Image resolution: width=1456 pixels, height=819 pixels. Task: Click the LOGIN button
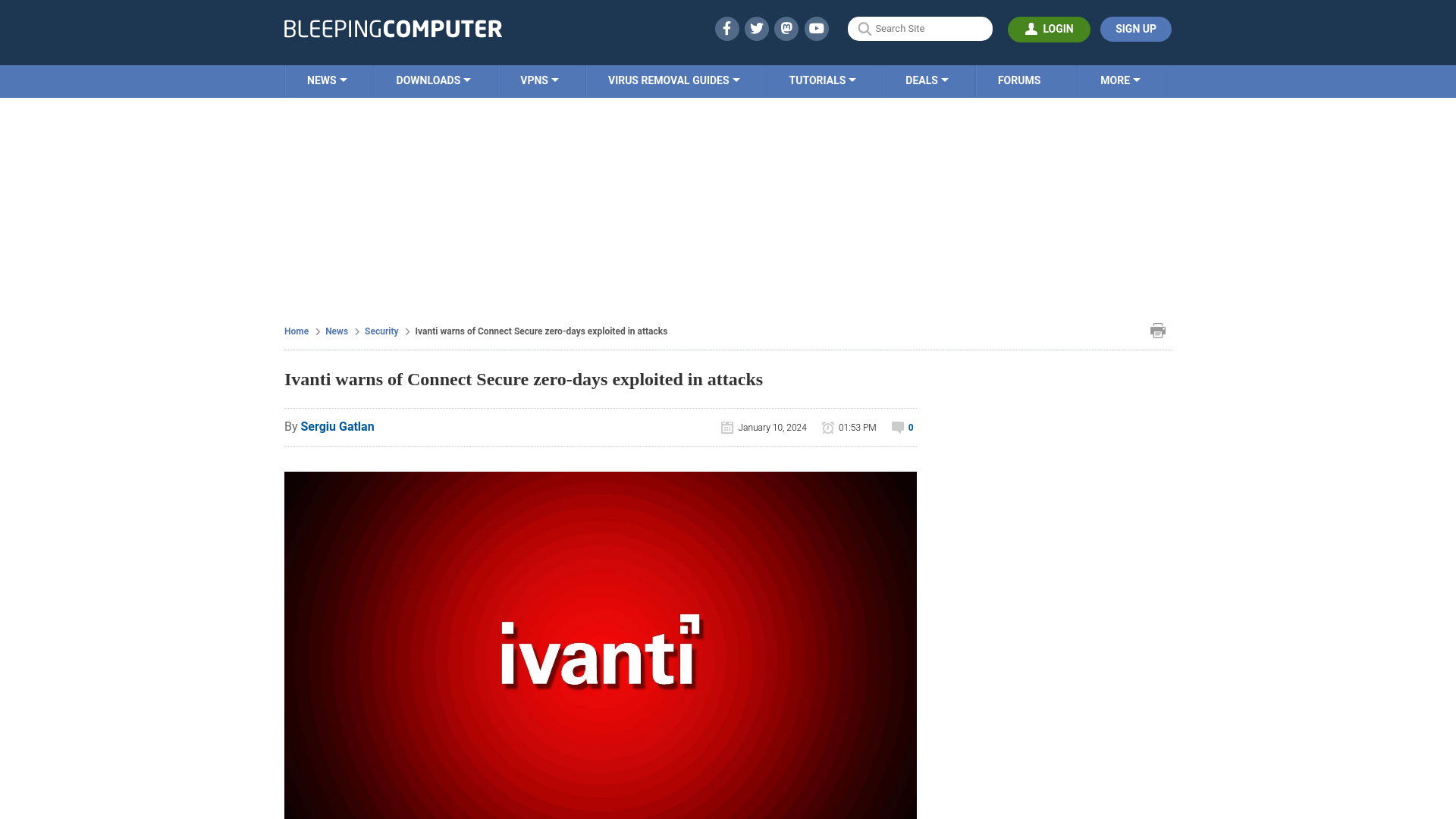click(x=1049, y=29)
